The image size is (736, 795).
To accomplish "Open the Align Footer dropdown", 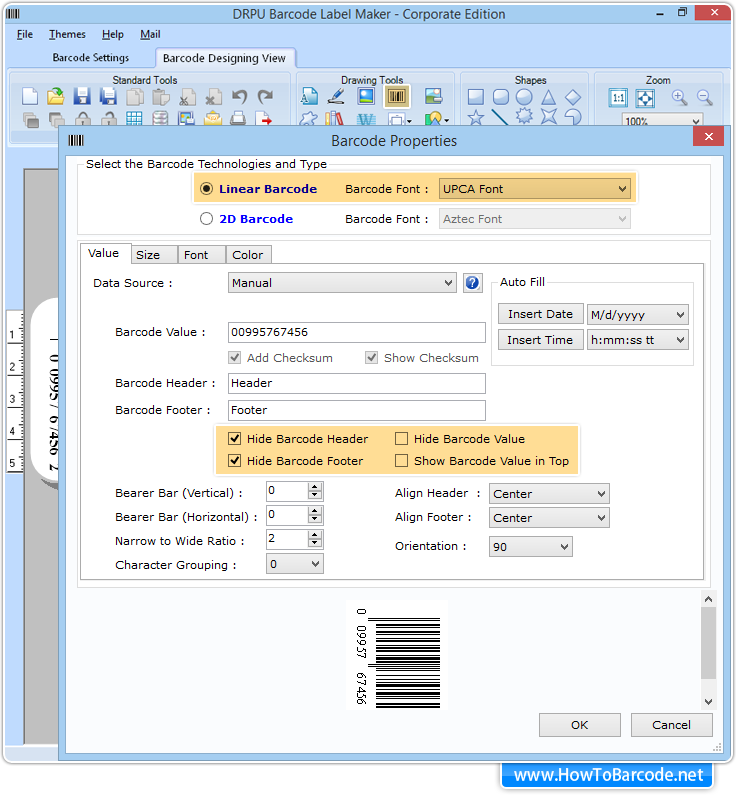I will 549,518.
